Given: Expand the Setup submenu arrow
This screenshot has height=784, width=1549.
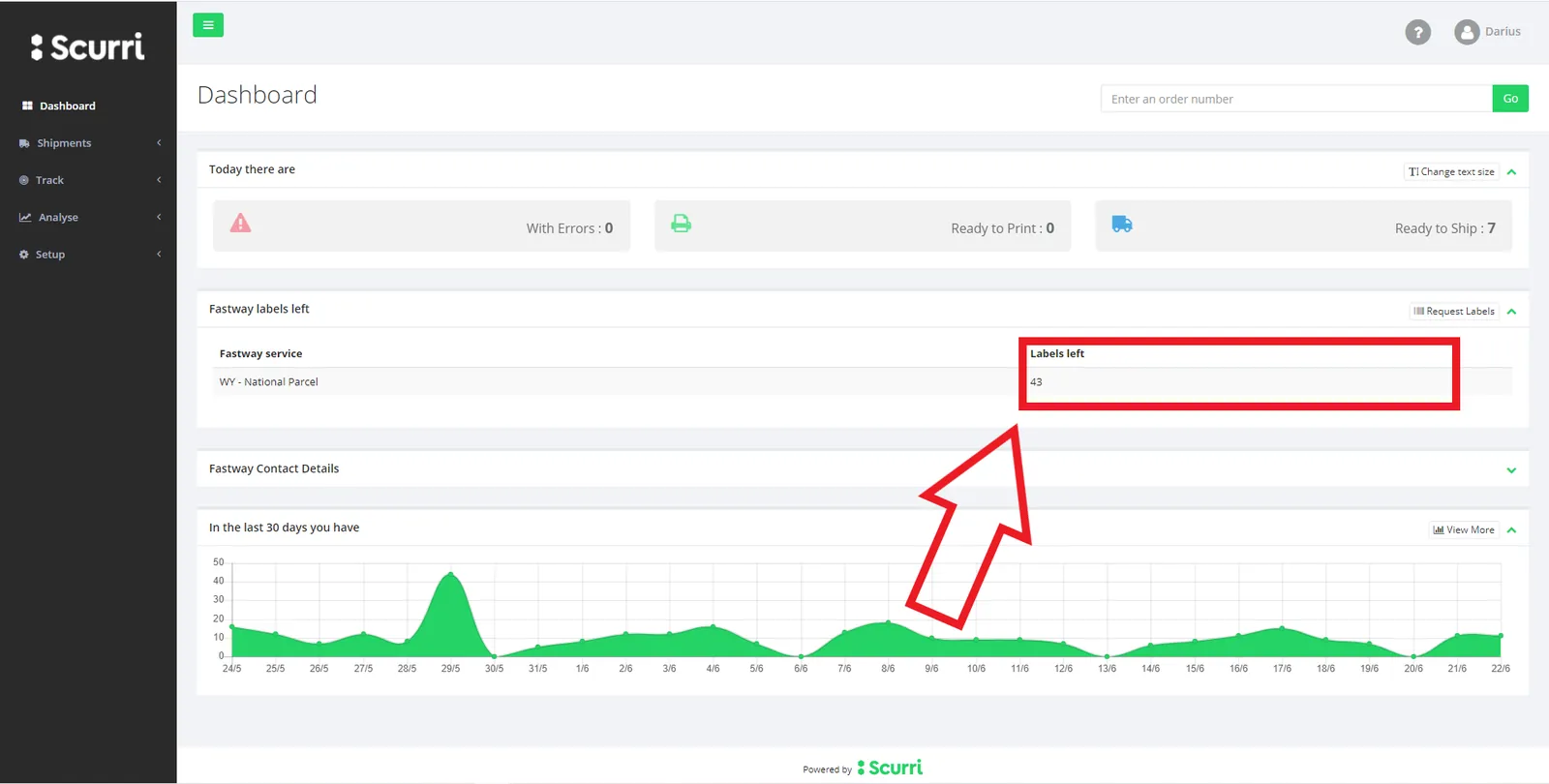Looking at the screenshot, I should pos(159,254).
